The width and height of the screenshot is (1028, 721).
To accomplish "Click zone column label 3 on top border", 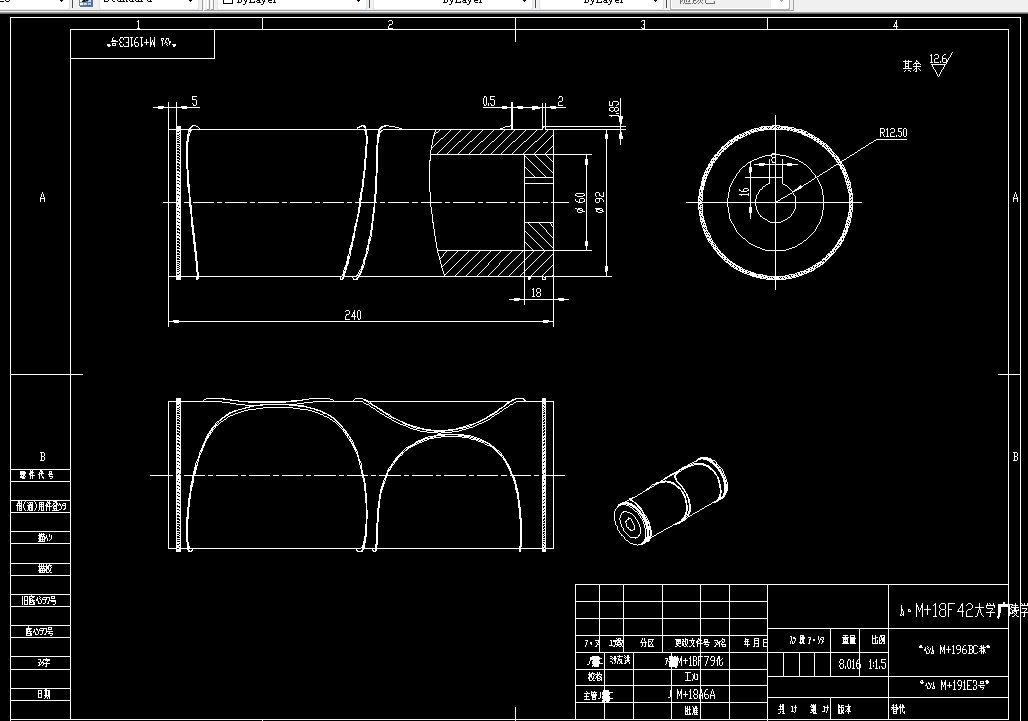I will click(642, 24).
